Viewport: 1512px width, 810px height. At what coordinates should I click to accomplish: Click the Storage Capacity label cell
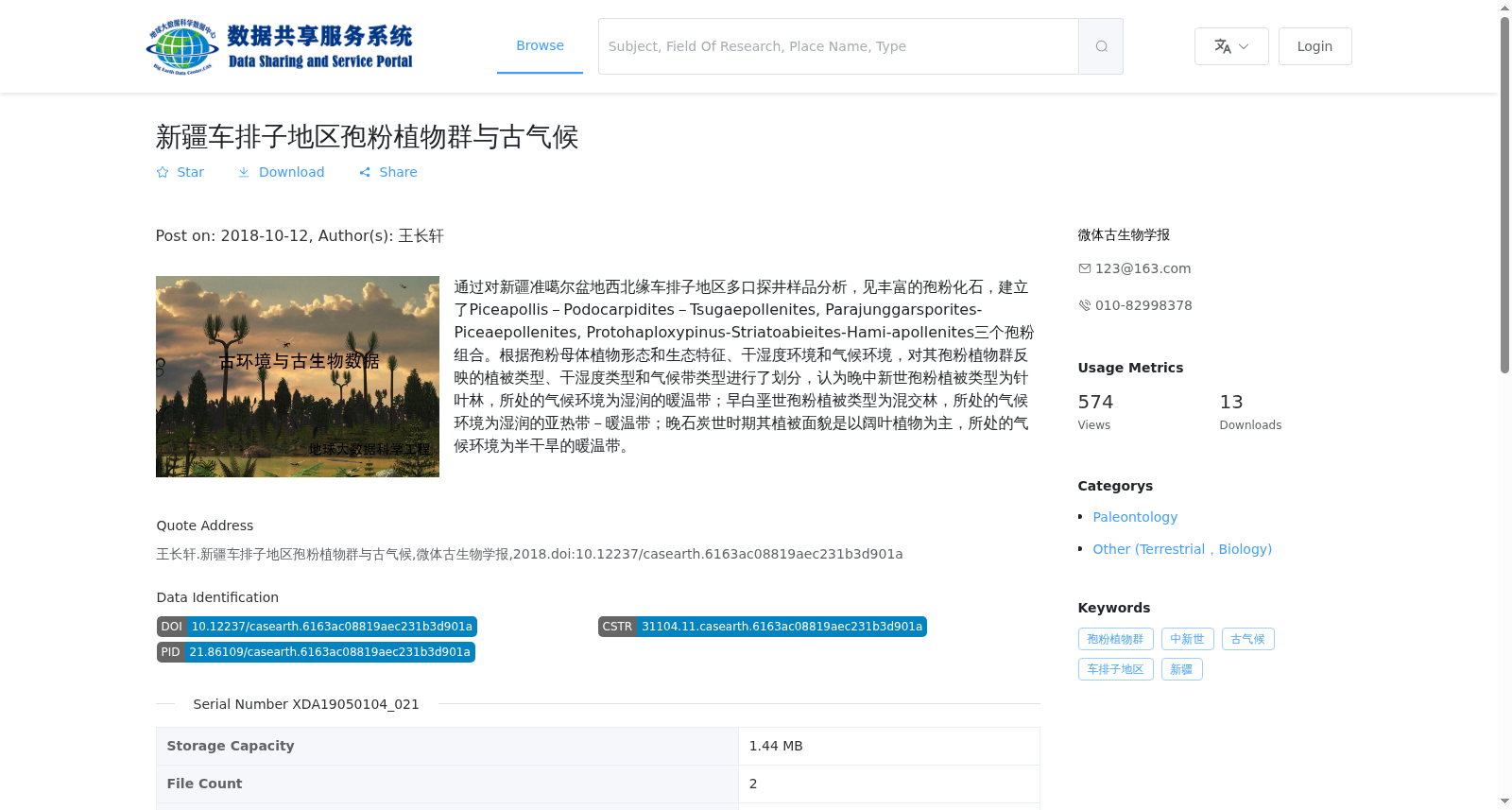point(447,746)
